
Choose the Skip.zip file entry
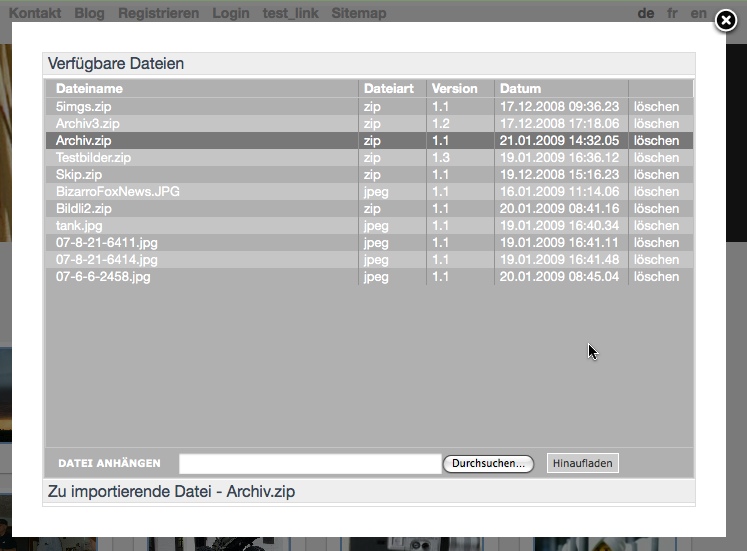tap(79, 174)
